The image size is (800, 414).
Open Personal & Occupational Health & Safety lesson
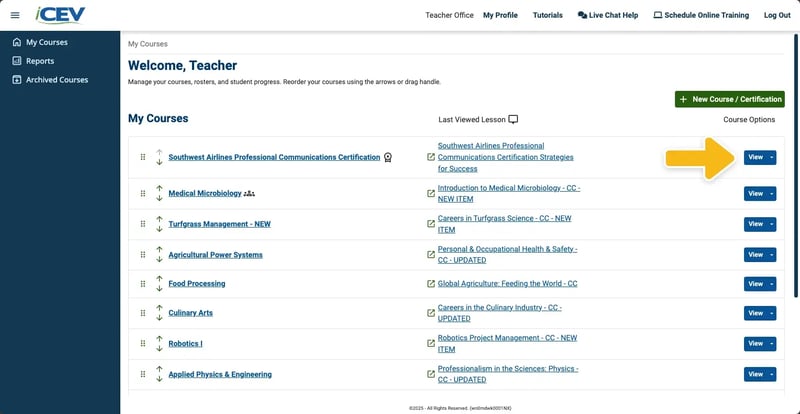(x=508, y=255)
